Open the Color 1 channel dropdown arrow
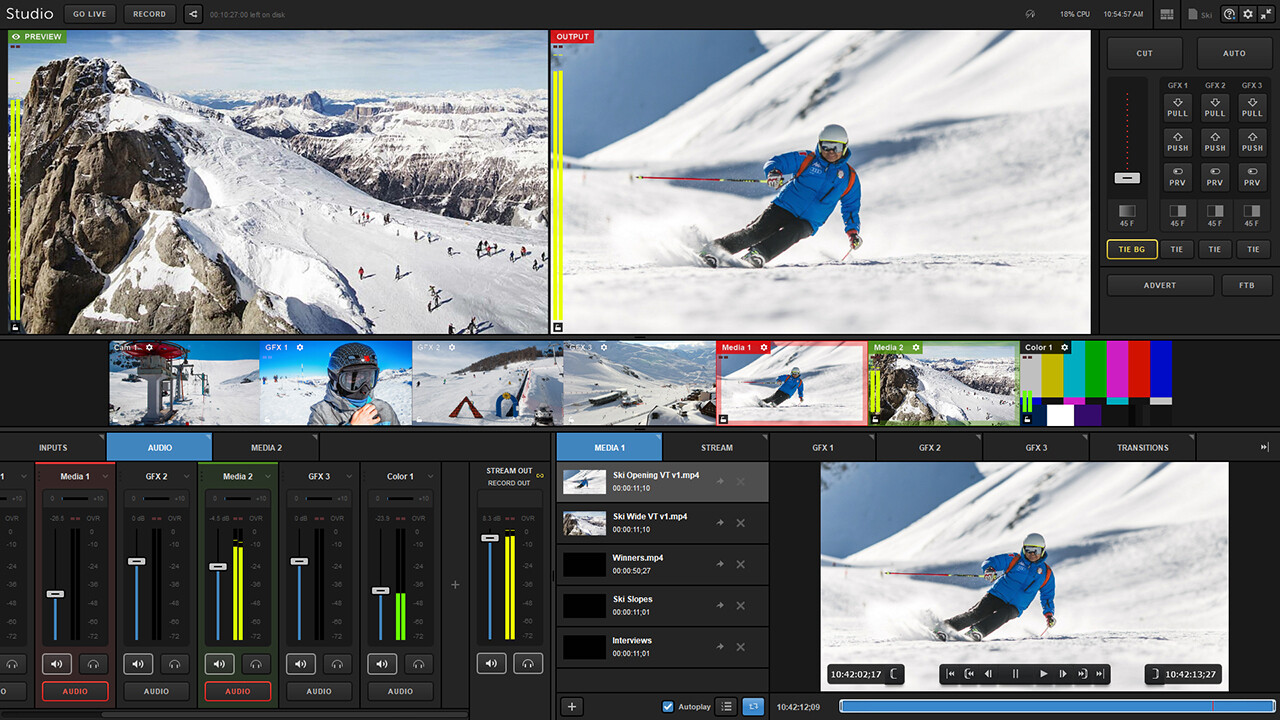The height and width of the screenshot is (720, 1280). (x=431, y=477)
